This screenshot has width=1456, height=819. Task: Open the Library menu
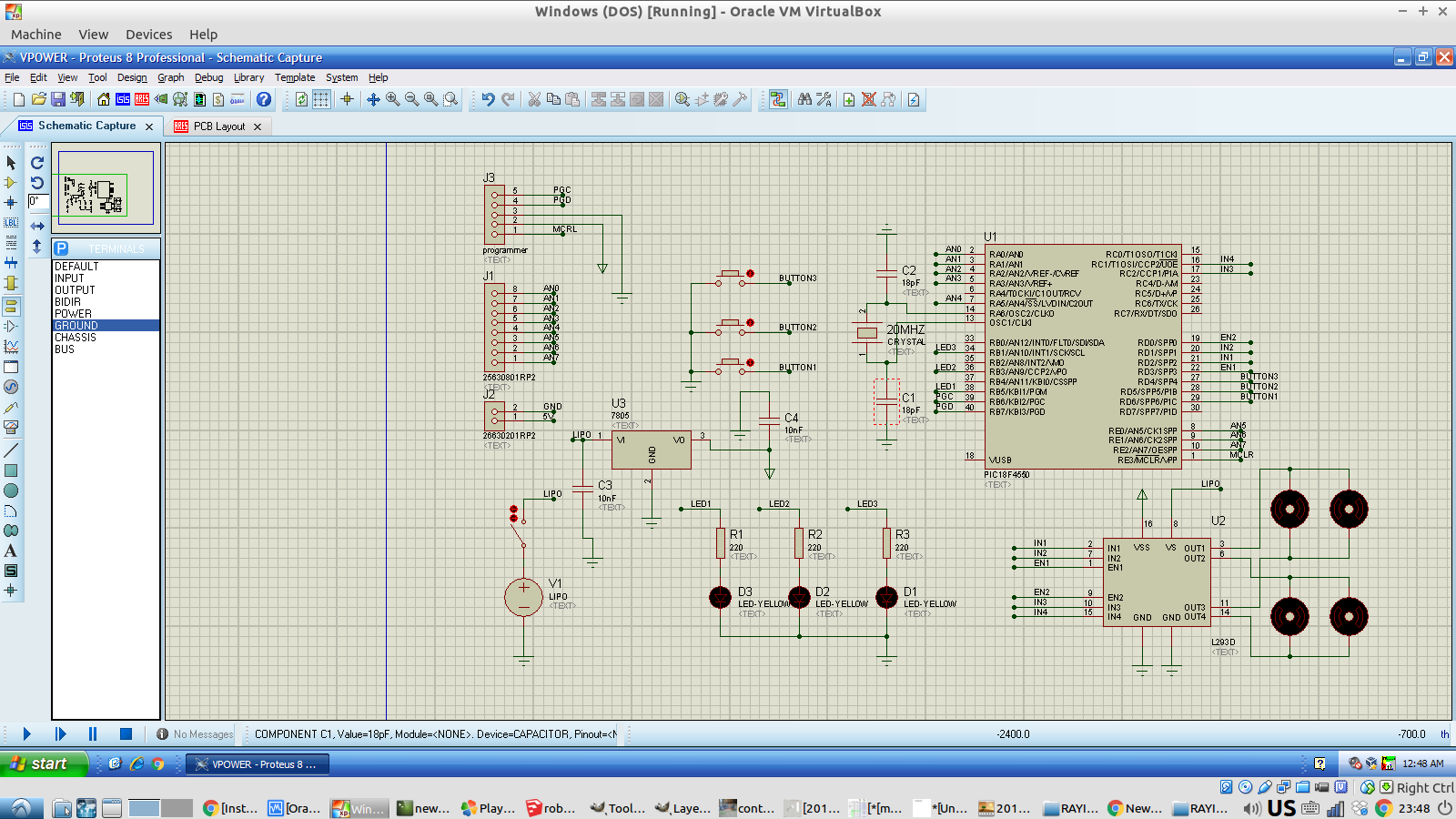[248, 77]
